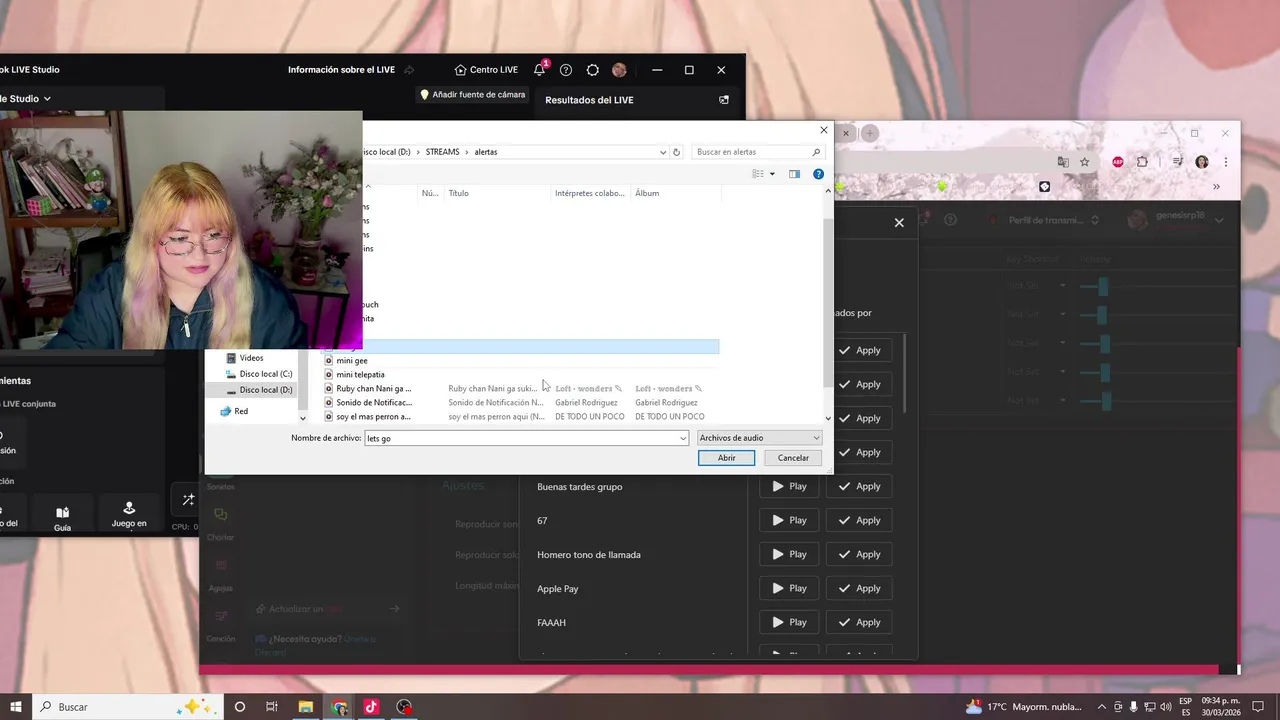Select STREAMS in the breadcrumb path
Image resolution: width=1280 pixels, height=720 pixels.
442,152
